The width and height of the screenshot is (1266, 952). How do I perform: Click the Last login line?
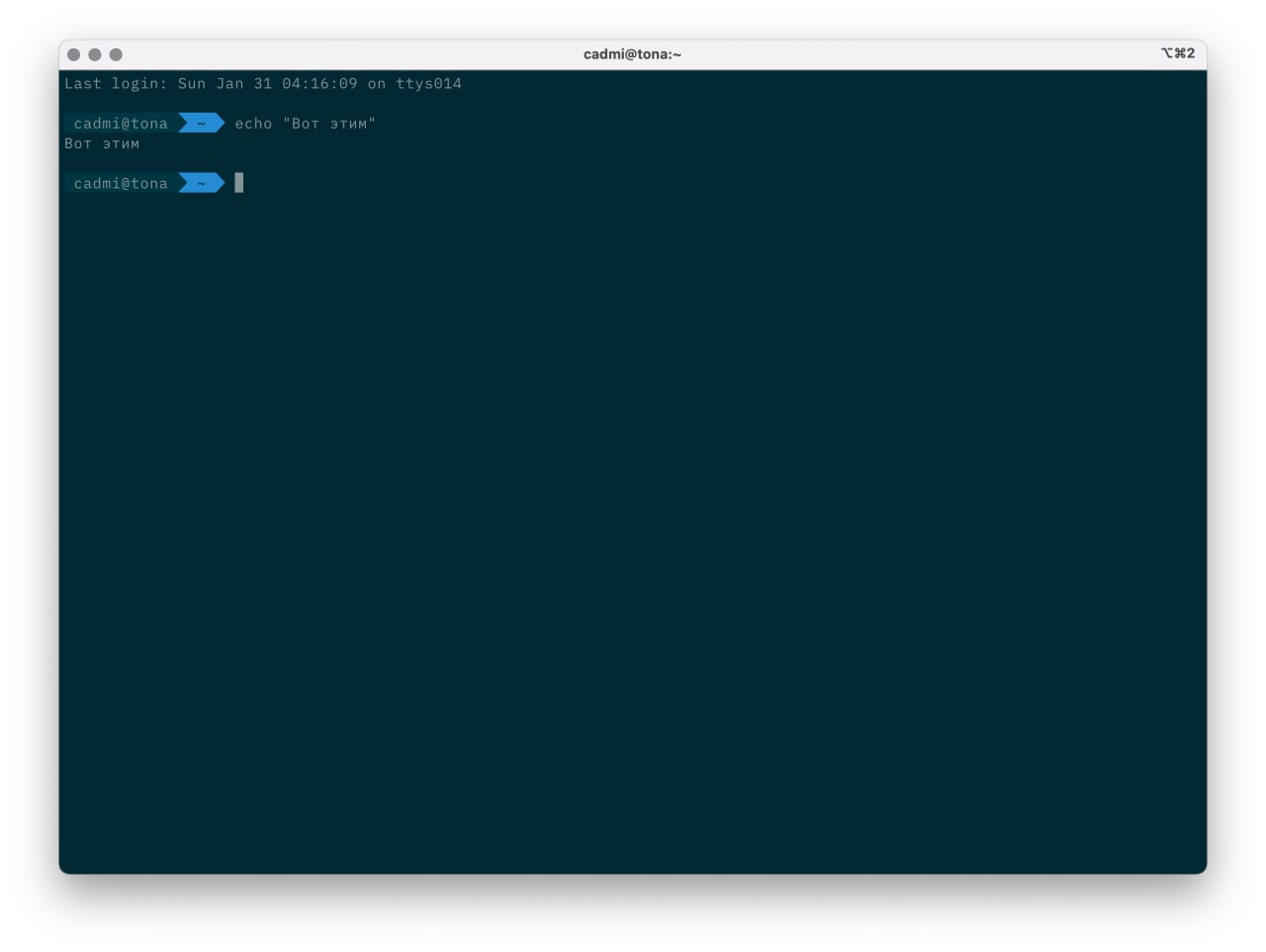point(263,84)
